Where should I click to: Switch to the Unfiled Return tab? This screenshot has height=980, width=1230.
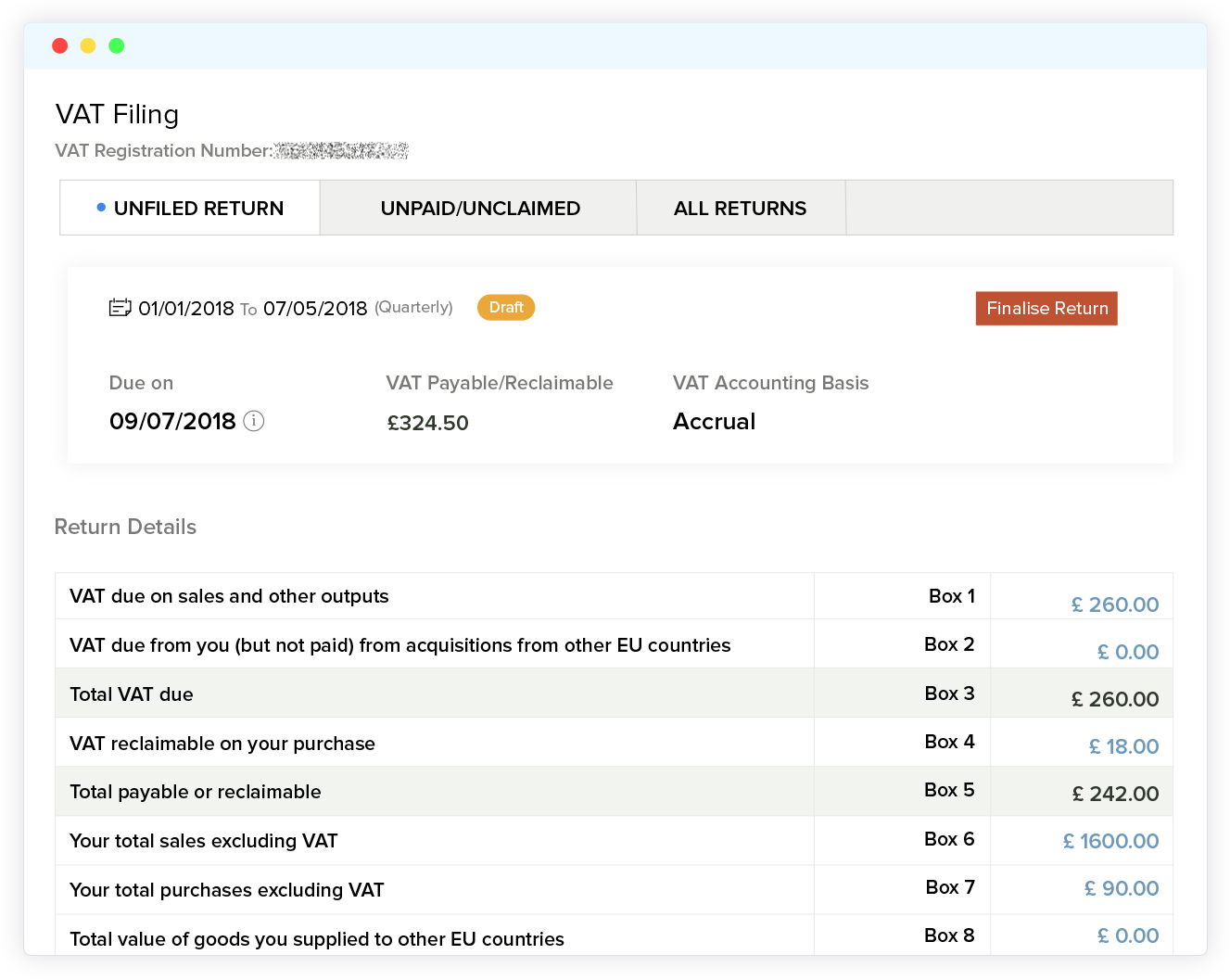[190, 208]
